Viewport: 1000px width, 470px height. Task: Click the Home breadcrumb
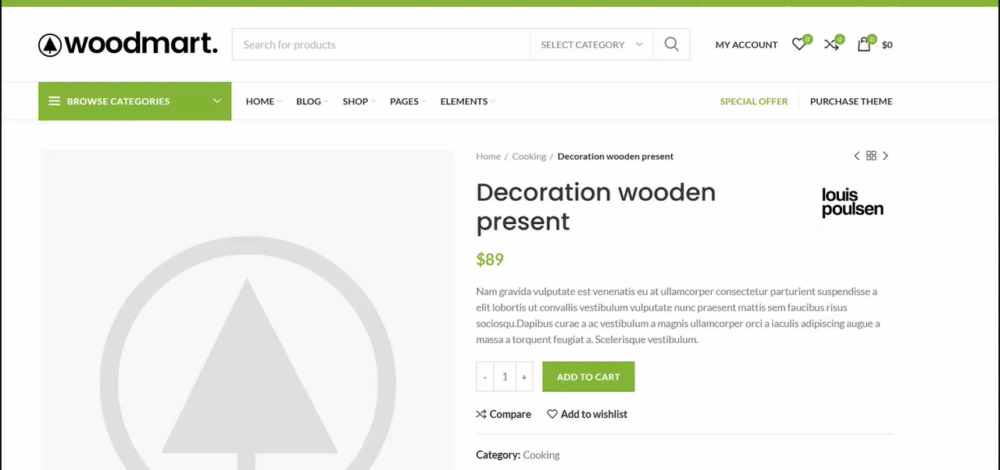(x=488, y=156)
